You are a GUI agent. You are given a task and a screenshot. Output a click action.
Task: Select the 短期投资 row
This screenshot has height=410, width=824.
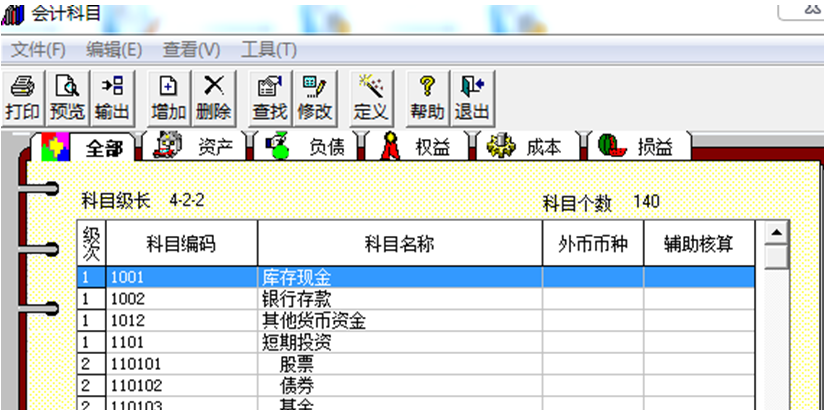coord(416,342)
